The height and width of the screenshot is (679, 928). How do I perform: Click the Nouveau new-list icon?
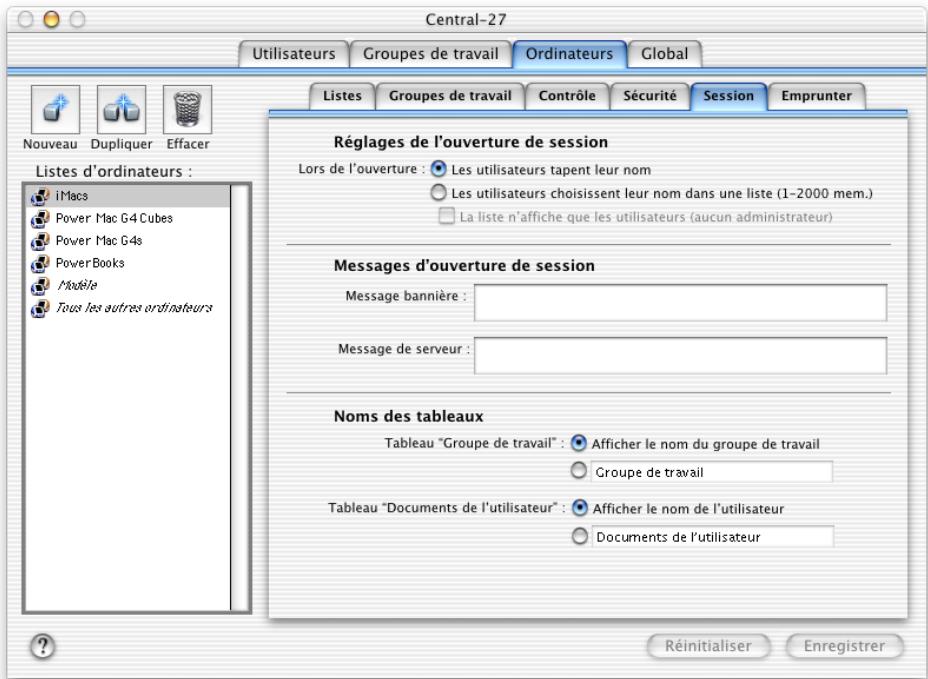pyautogui.click(x=55, y=110)
